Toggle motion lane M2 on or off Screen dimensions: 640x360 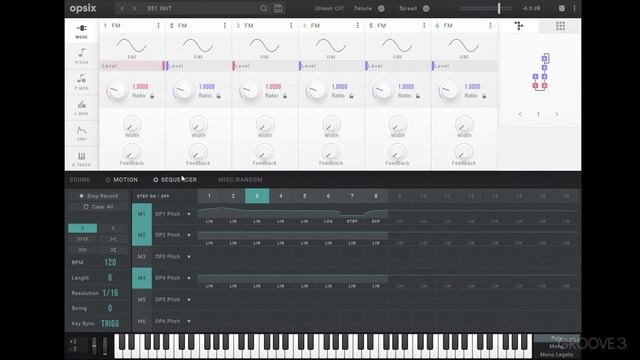142,235
